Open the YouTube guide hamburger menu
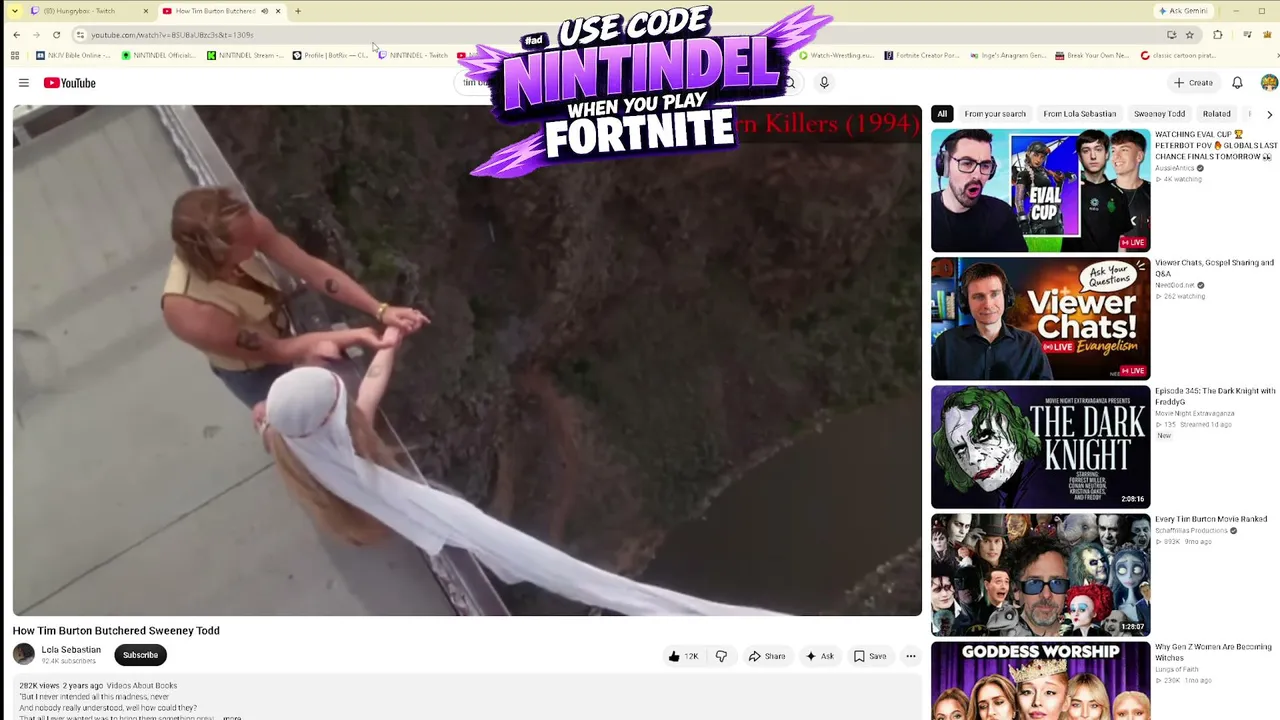The image size is (1280, 720). [24, 83]
